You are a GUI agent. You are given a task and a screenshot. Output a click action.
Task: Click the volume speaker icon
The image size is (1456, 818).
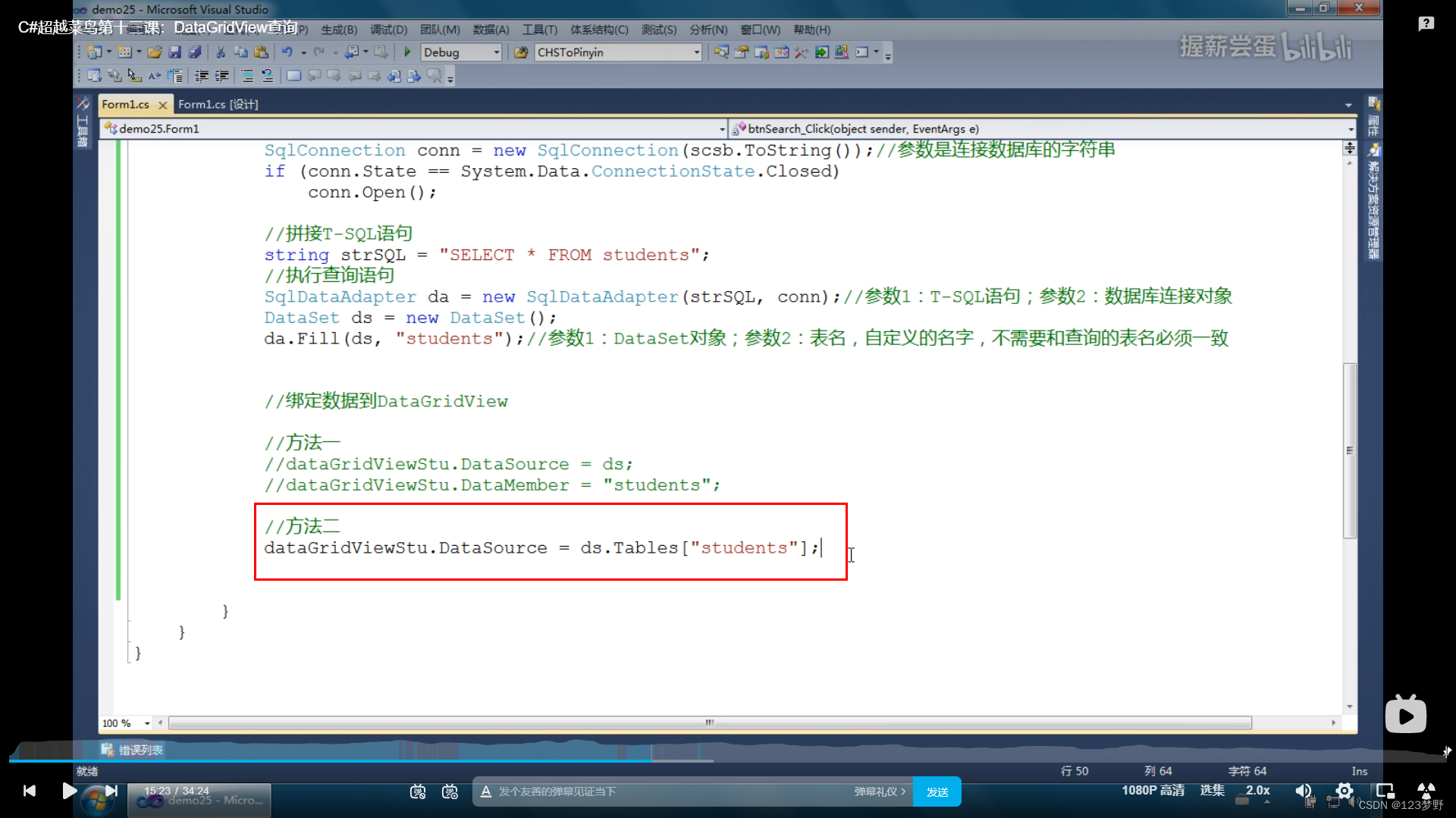click(1303, 791)
